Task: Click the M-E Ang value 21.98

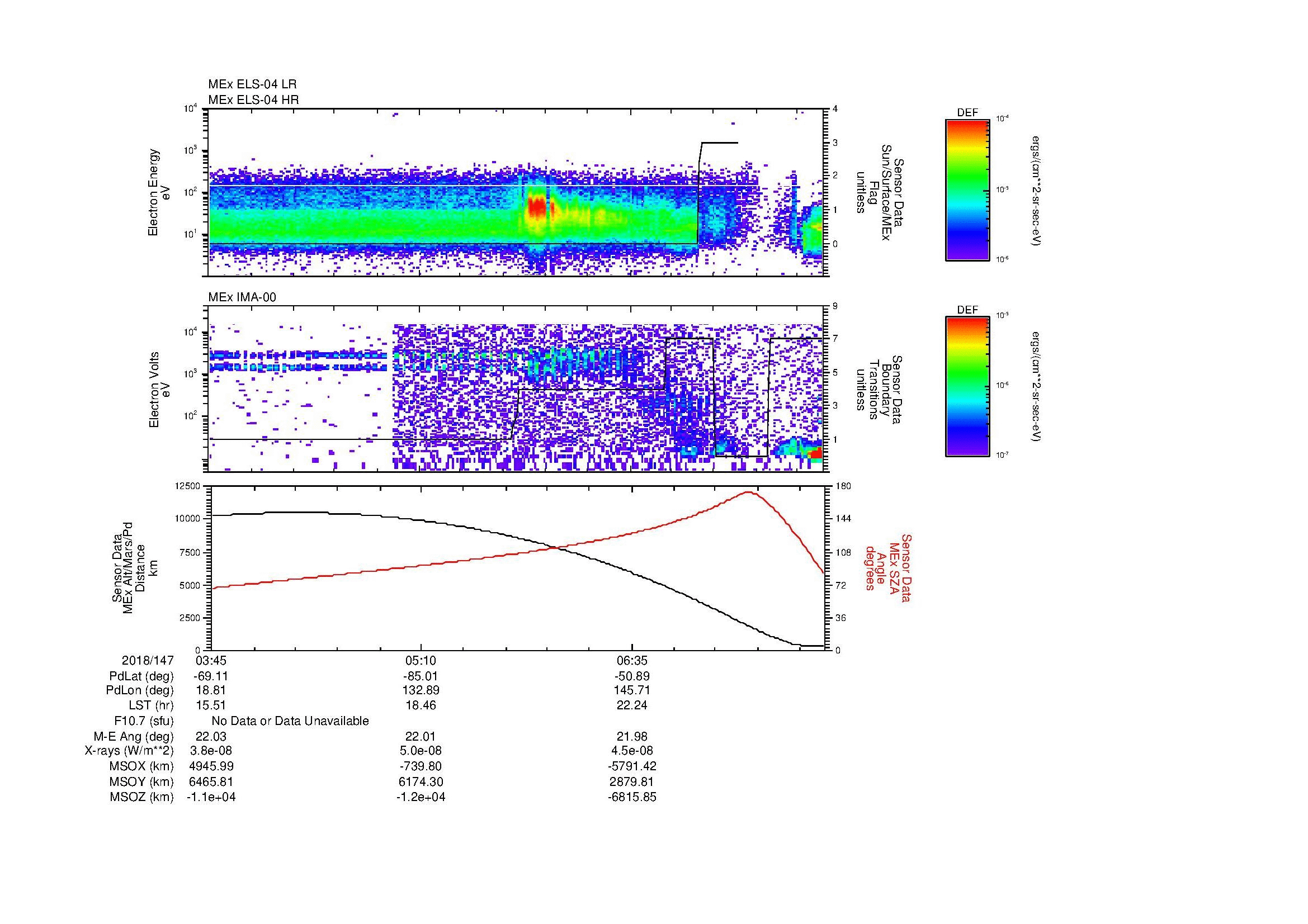Action: (632, 736)
